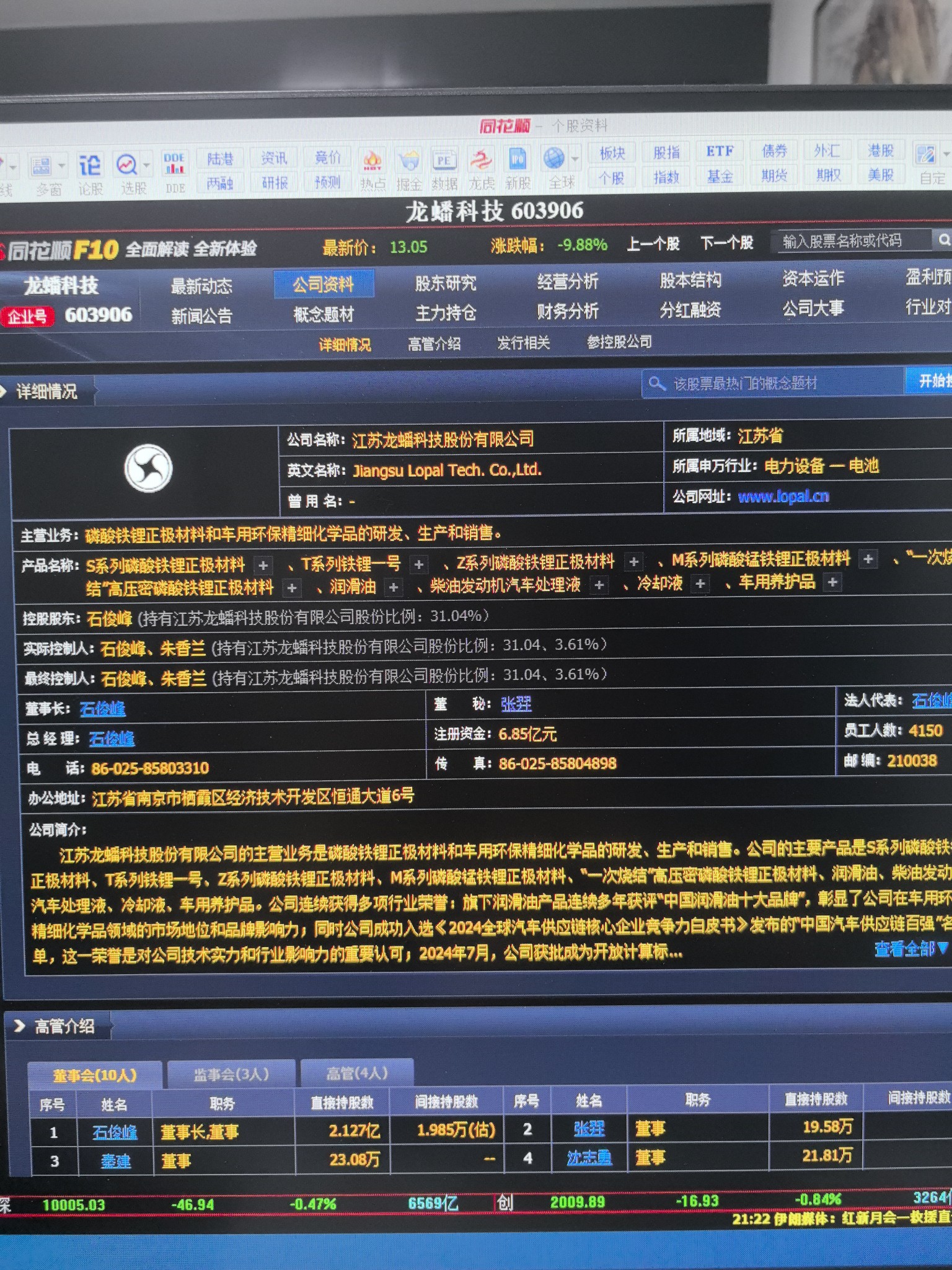Image resolution: width=952 pixels, height=1270 pixels.
Task: Open the 新闻公告 tab
Action: [201, 316]
